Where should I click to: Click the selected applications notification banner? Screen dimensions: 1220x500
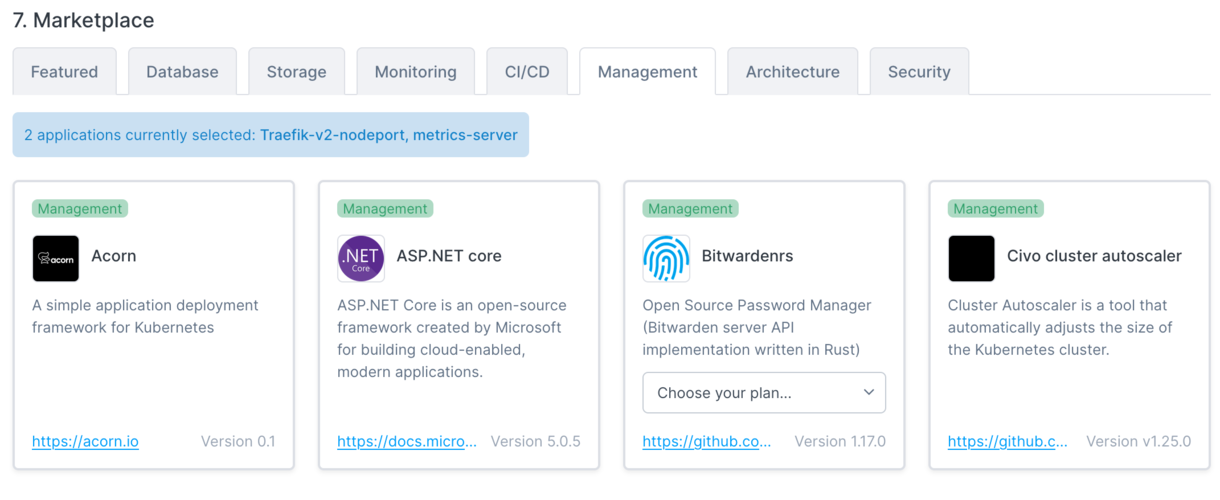point(270,135)
